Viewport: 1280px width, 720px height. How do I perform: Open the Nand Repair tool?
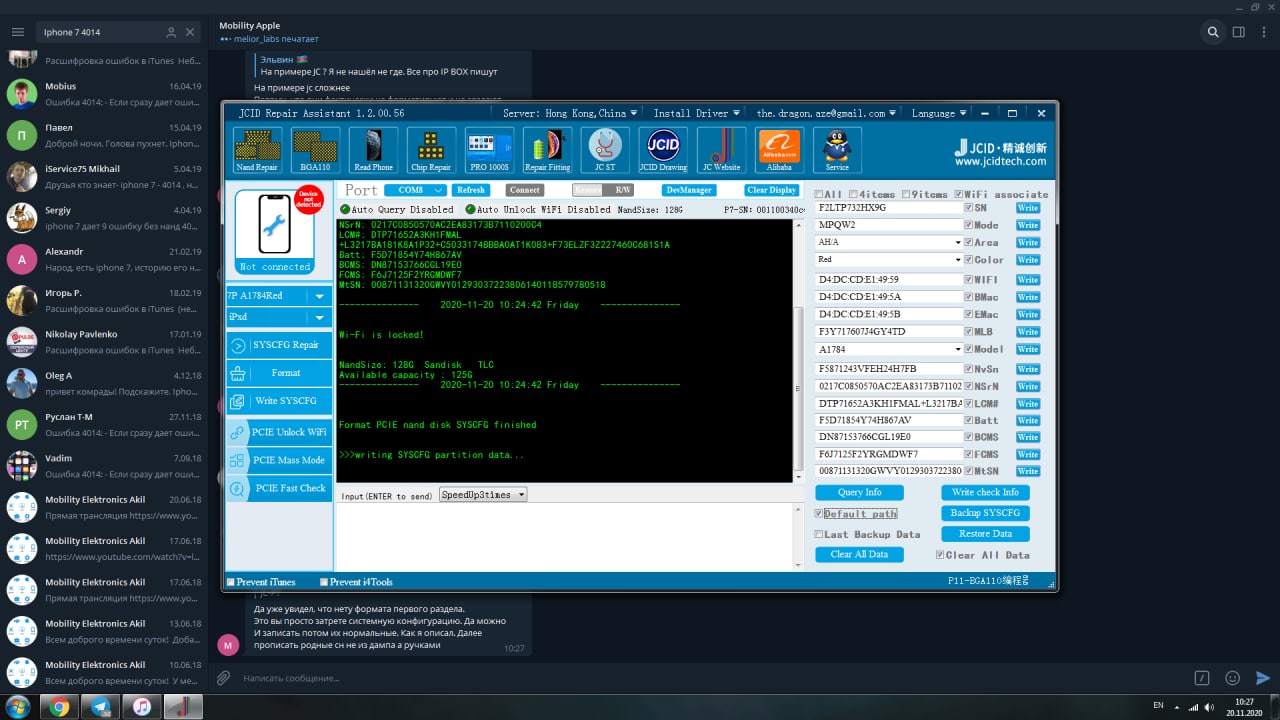point(256,150)
